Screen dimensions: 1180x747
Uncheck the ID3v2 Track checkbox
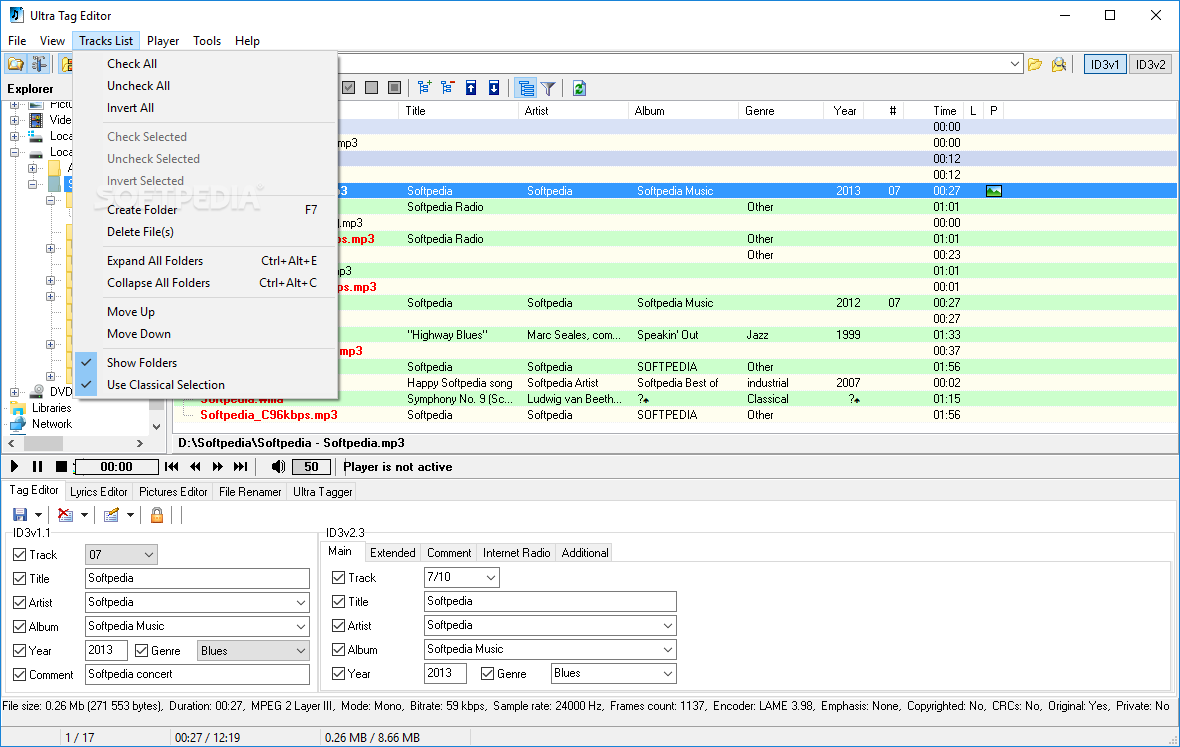tap(339, 578)
